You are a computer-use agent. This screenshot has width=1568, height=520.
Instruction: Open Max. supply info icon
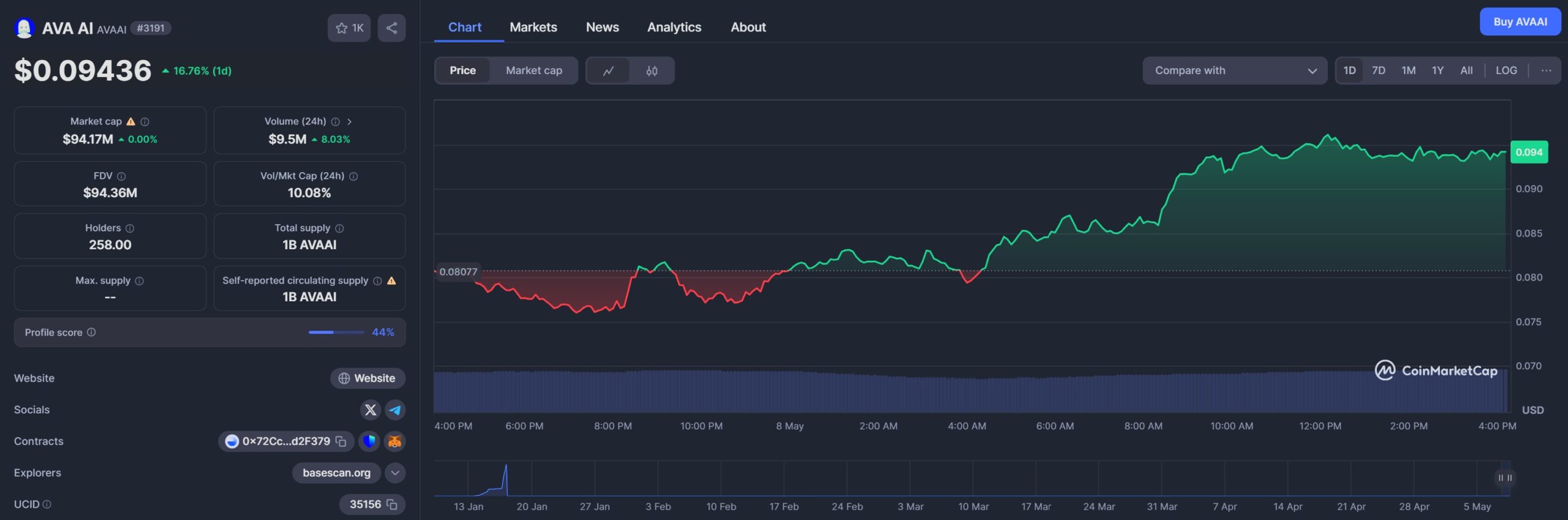139,281
